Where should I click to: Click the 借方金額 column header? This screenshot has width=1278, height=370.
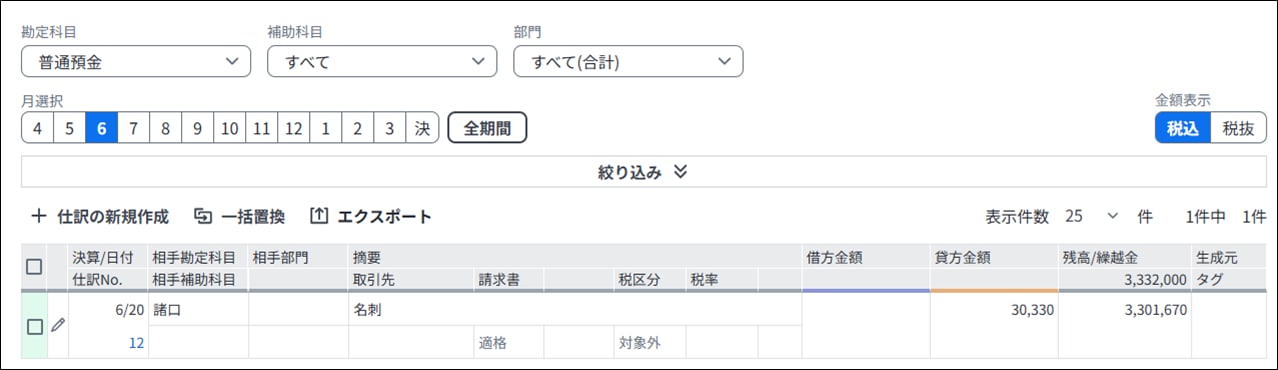pos(866,257)
